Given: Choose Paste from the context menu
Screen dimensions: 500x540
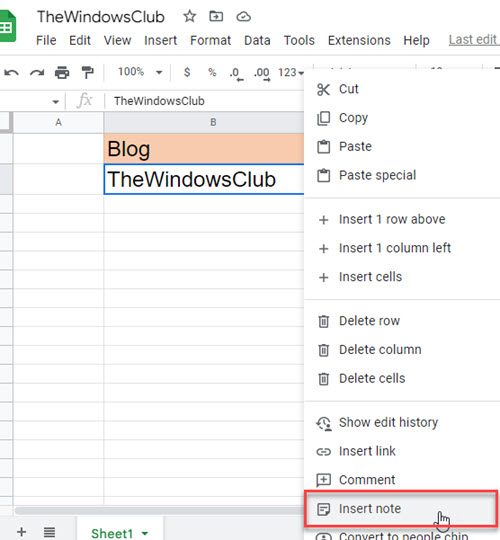Looking at the screenshot, I should click(402, 146).
